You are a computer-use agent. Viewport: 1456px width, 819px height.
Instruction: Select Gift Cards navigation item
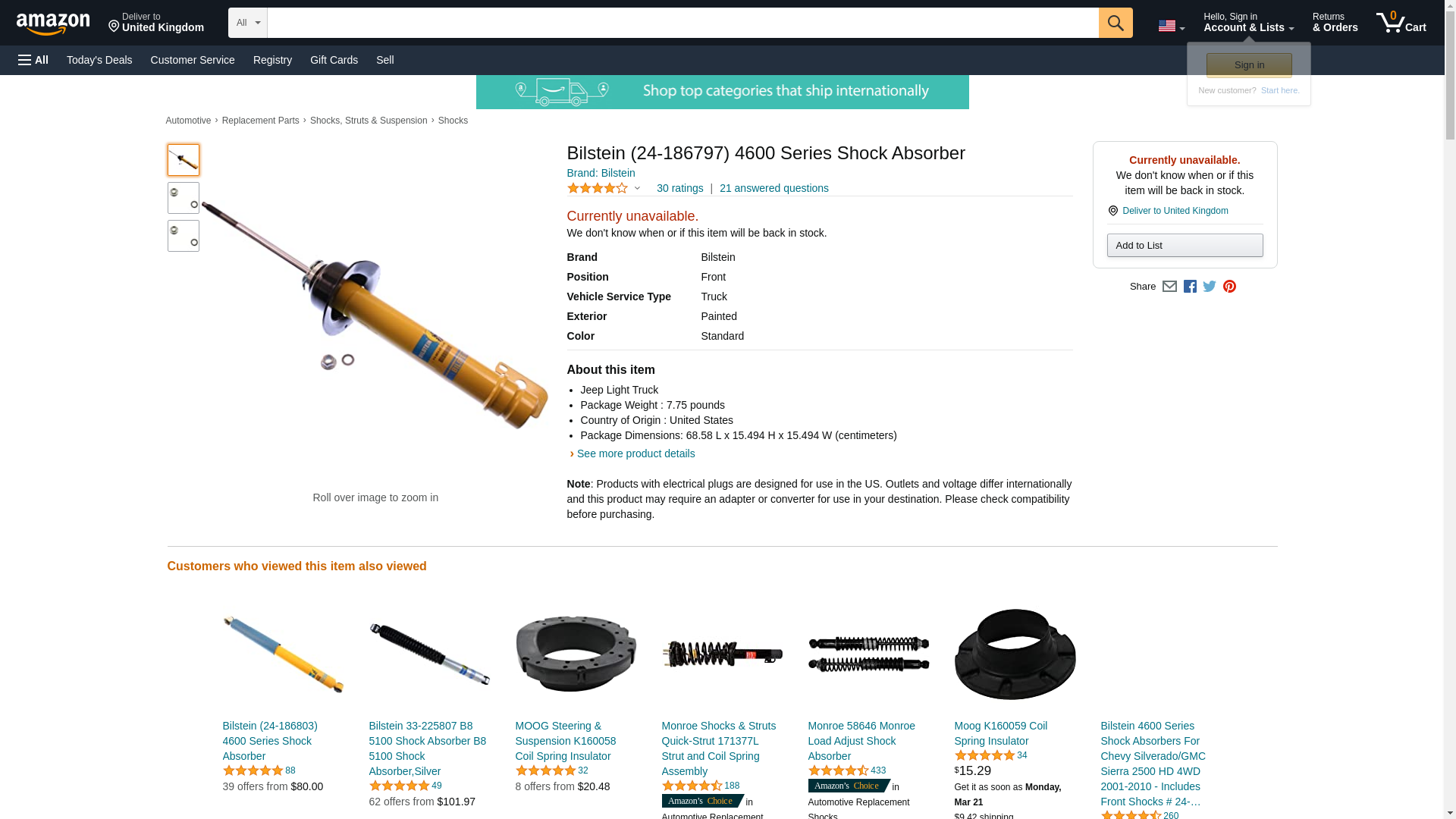click(x=334, y=60)
